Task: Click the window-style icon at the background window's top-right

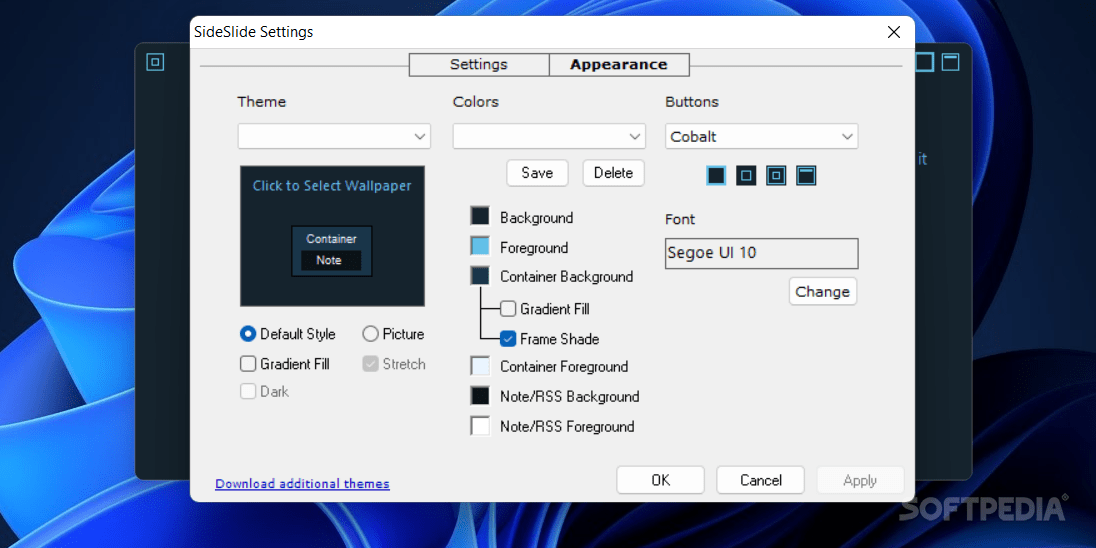Action: pyautogui.click(x=950, y=62)
